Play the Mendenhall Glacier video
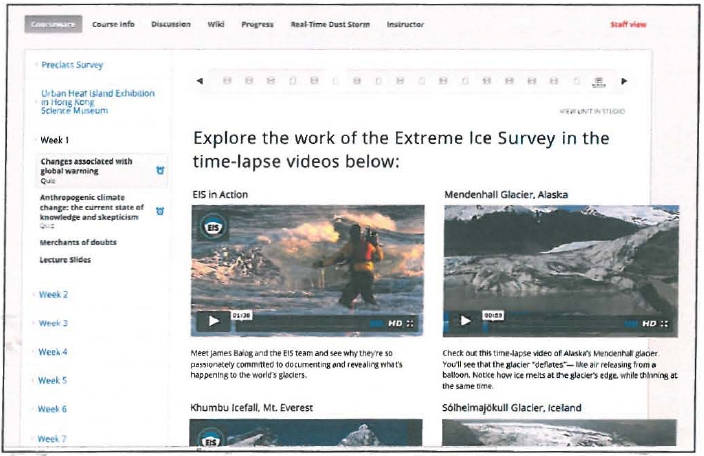This screenshot has width=704, height=456. click(466, 320)
